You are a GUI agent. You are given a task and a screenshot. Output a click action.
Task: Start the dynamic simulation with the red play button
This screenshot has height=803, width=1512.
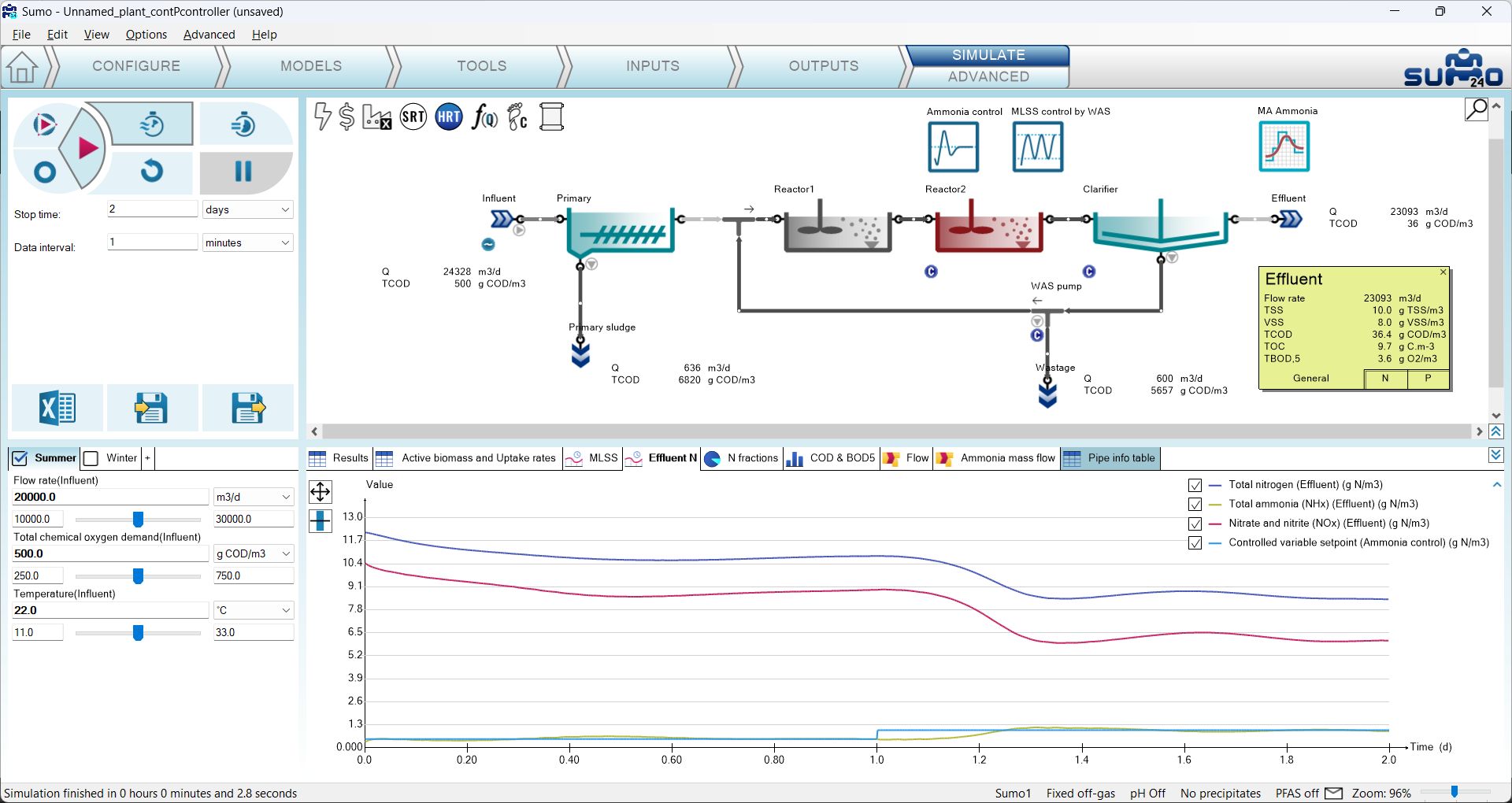[x=87, y=147]
